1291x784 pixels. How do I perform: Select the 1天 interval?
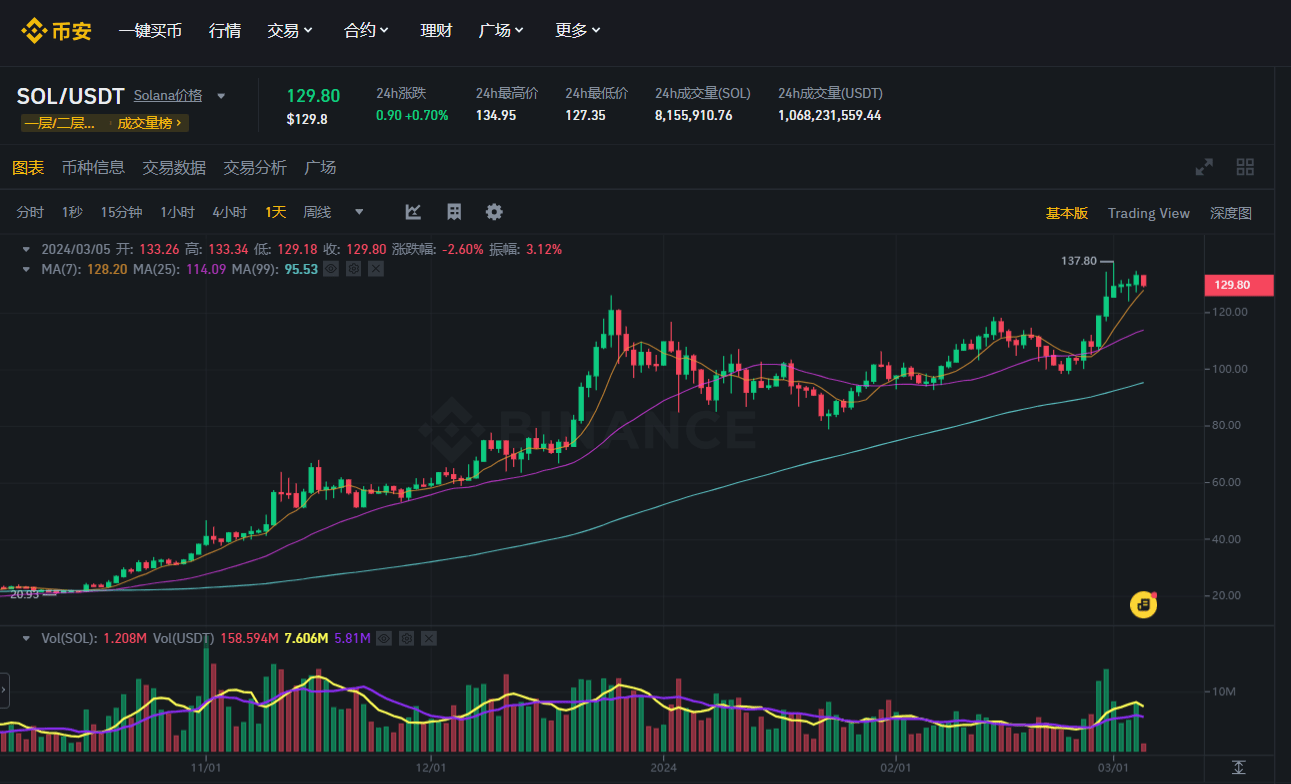coord(275,212)
